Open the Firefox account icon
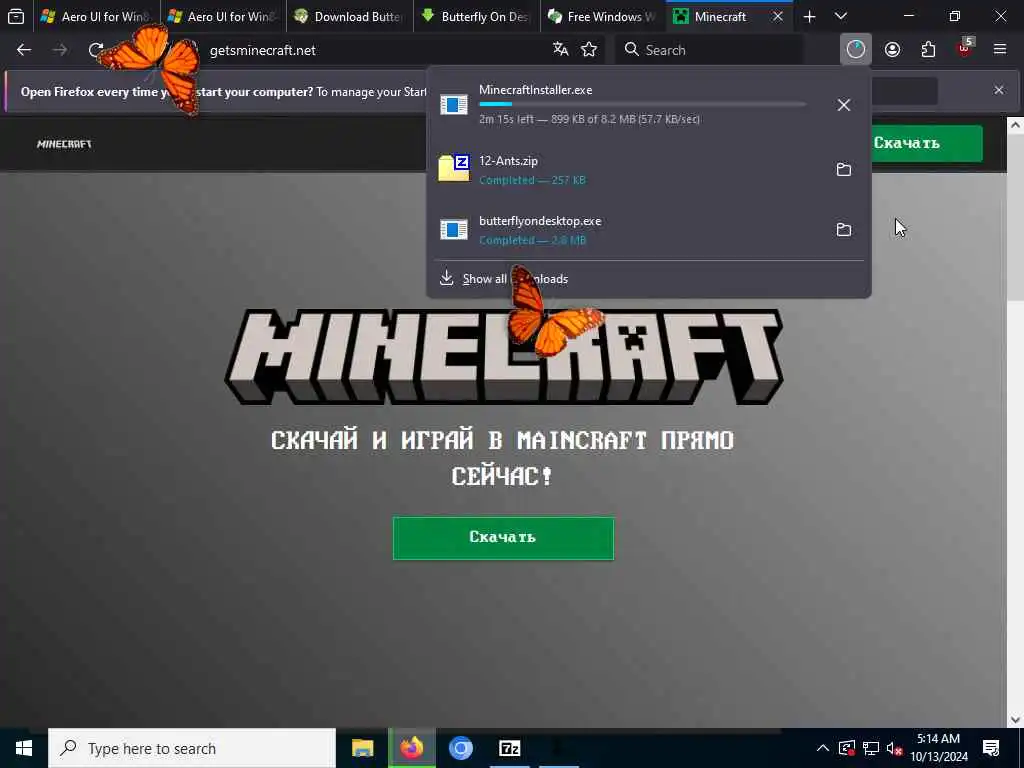Image resolution: width=1024 pixels, height=768 pixels. [x=892, y=49]
